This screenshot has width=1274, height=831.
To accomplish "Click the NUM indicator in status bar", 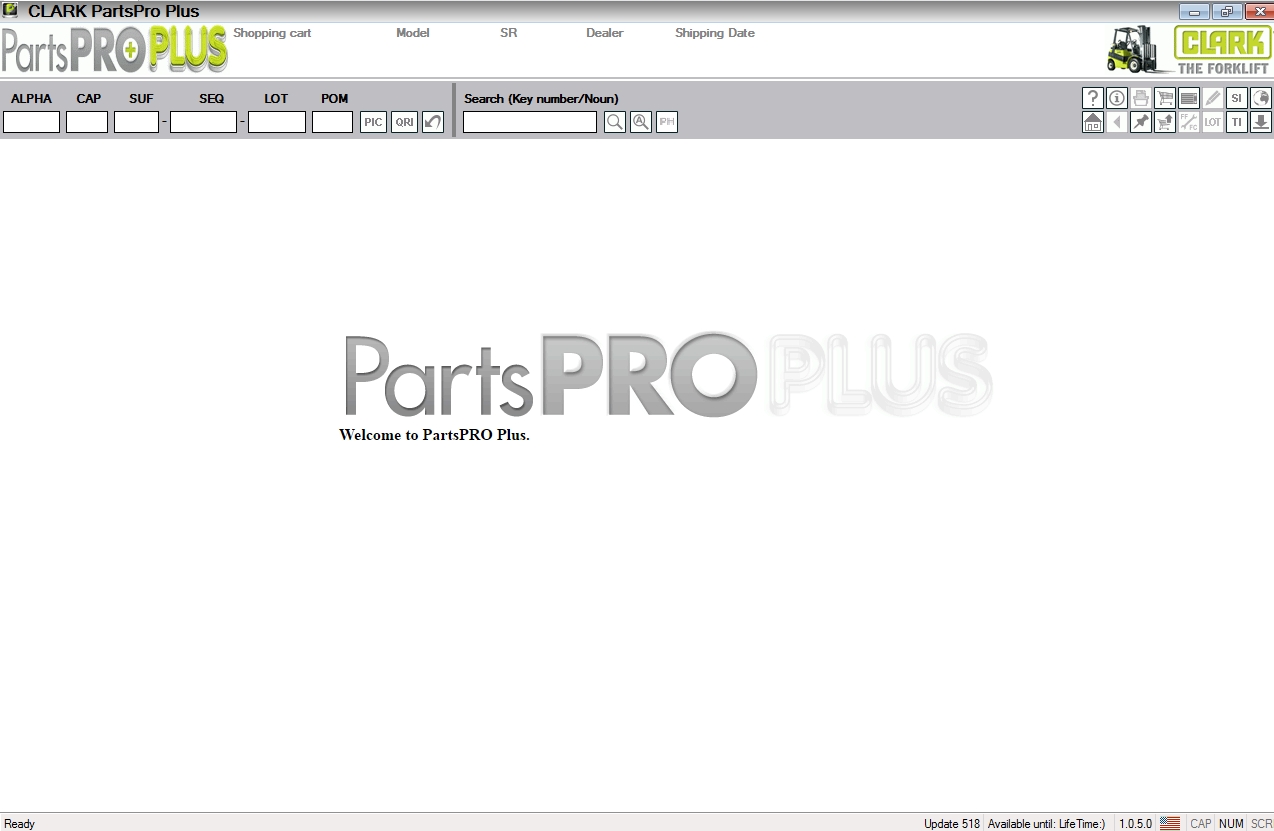I will tap(1231, 824).
